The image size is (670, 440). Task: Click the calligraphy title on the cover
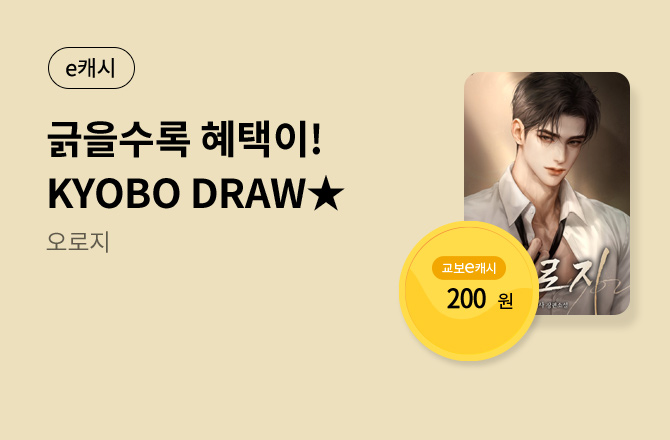click(x=579, y=278)
